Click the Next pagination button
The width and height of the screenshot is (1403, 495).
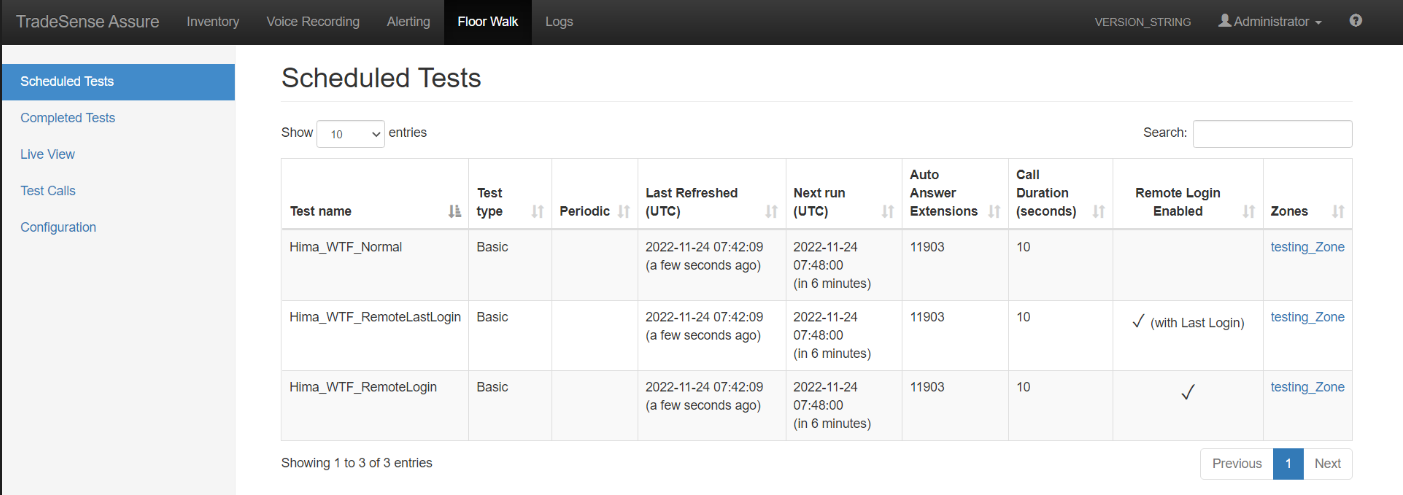pos(1327,463)
